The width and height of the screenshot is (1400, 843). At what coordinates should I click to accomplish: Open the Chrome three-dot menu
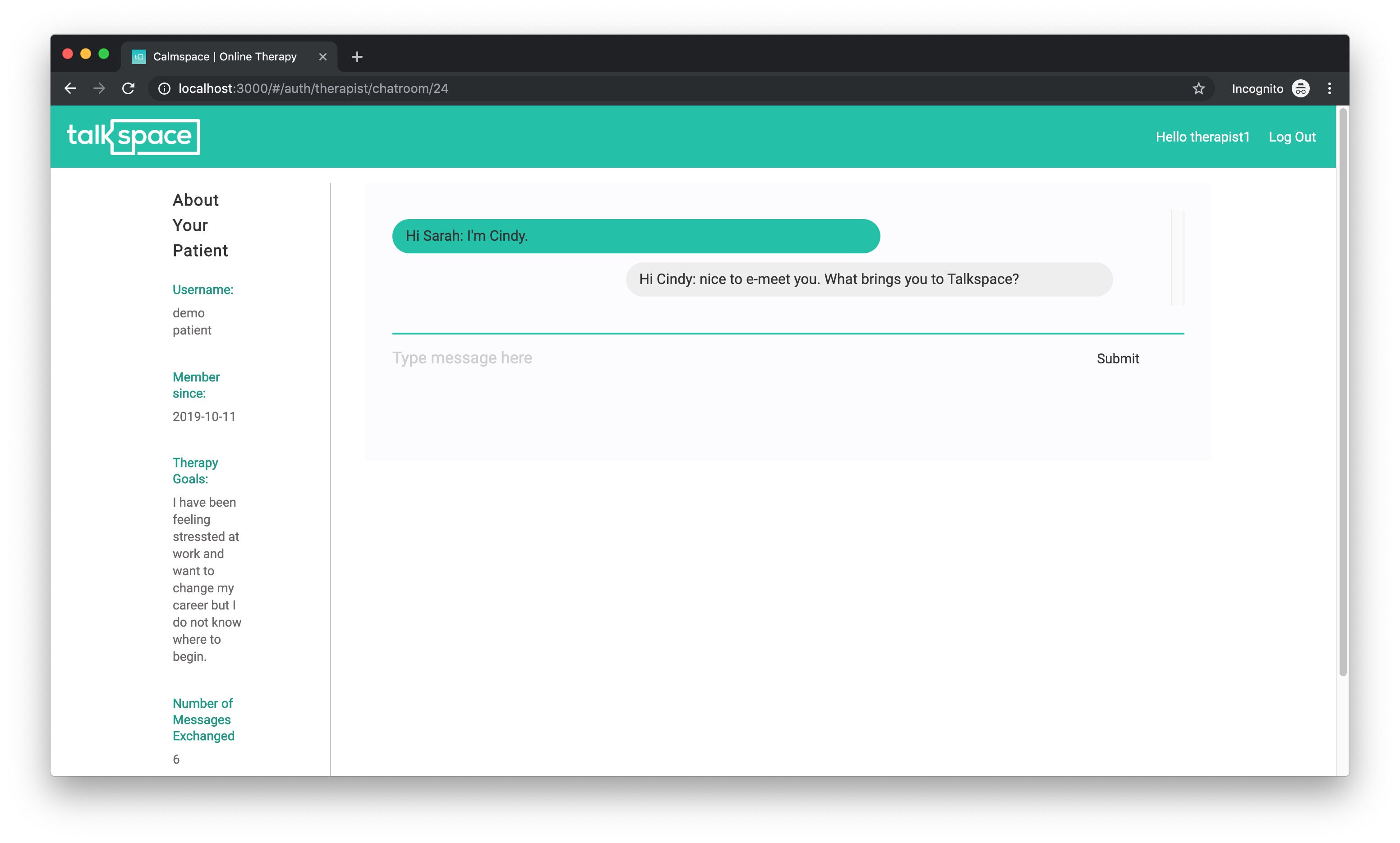tap(1329, 89)
